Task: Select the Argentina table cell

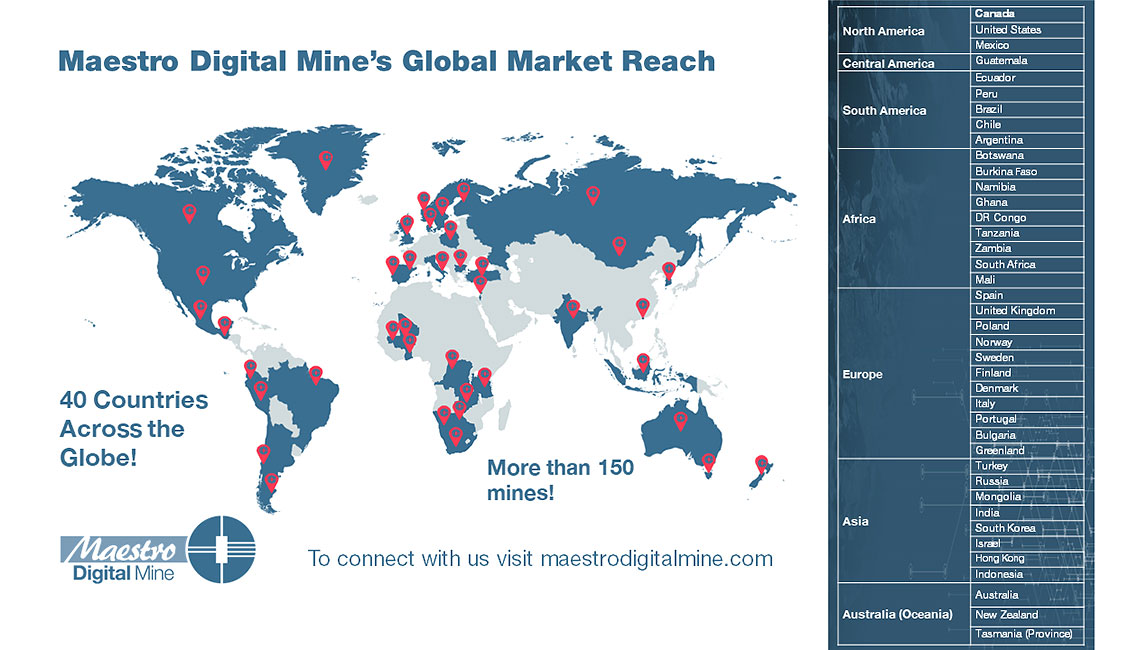Action: click(1027, 140)
